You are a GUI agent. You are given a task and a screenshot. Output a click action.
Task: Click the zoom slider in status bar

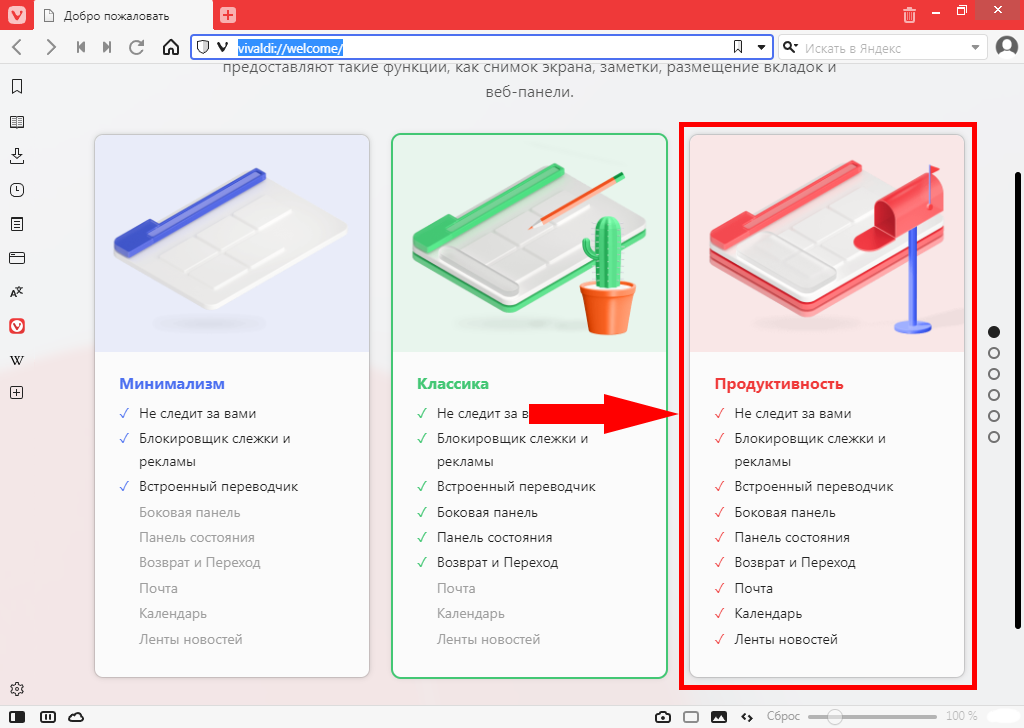pos(872,717)
